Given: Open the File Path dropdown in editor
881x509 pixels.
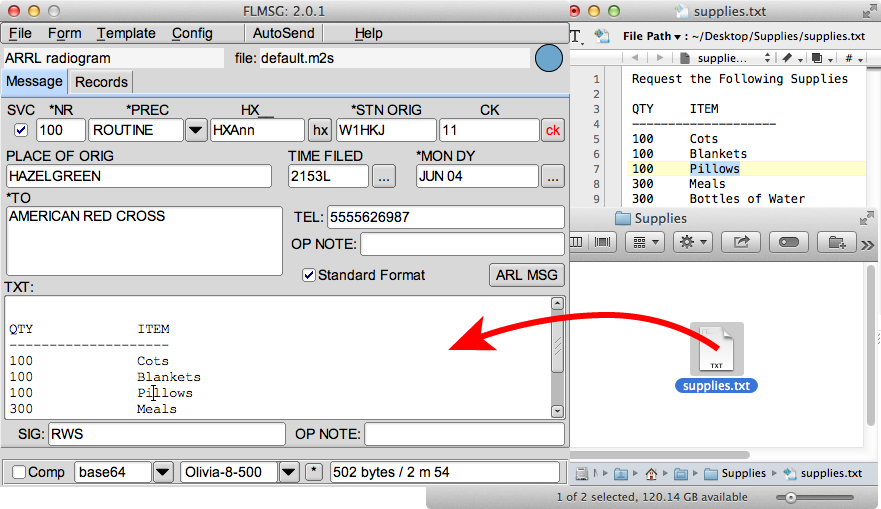Looking at the screenshot, I should click(x=652, y=37).
